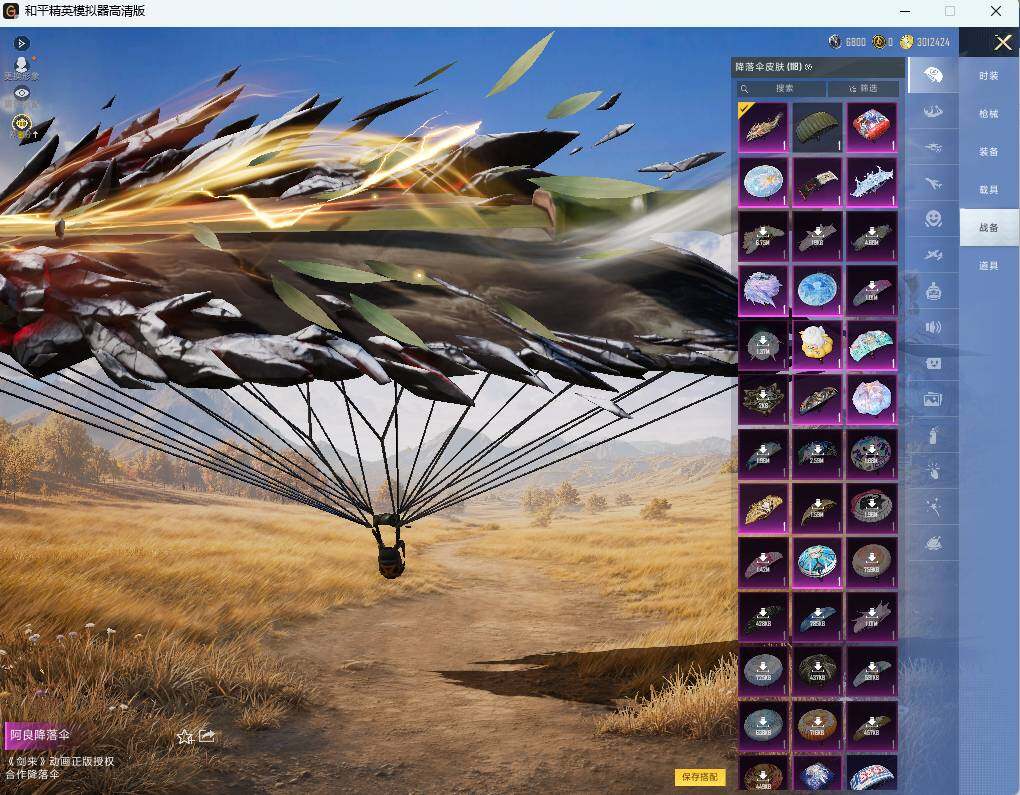Open the 道具 tab

click(989, 265)
